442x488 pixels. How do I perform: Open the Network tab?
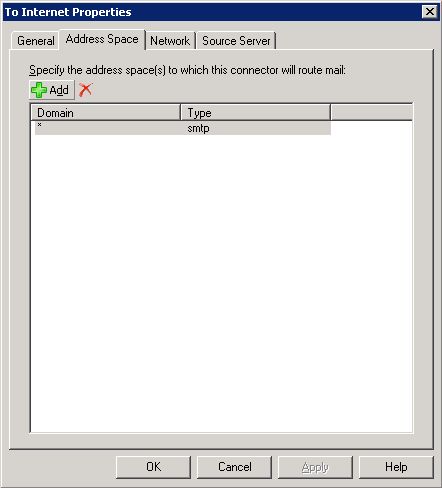click(x=170, y=41)
